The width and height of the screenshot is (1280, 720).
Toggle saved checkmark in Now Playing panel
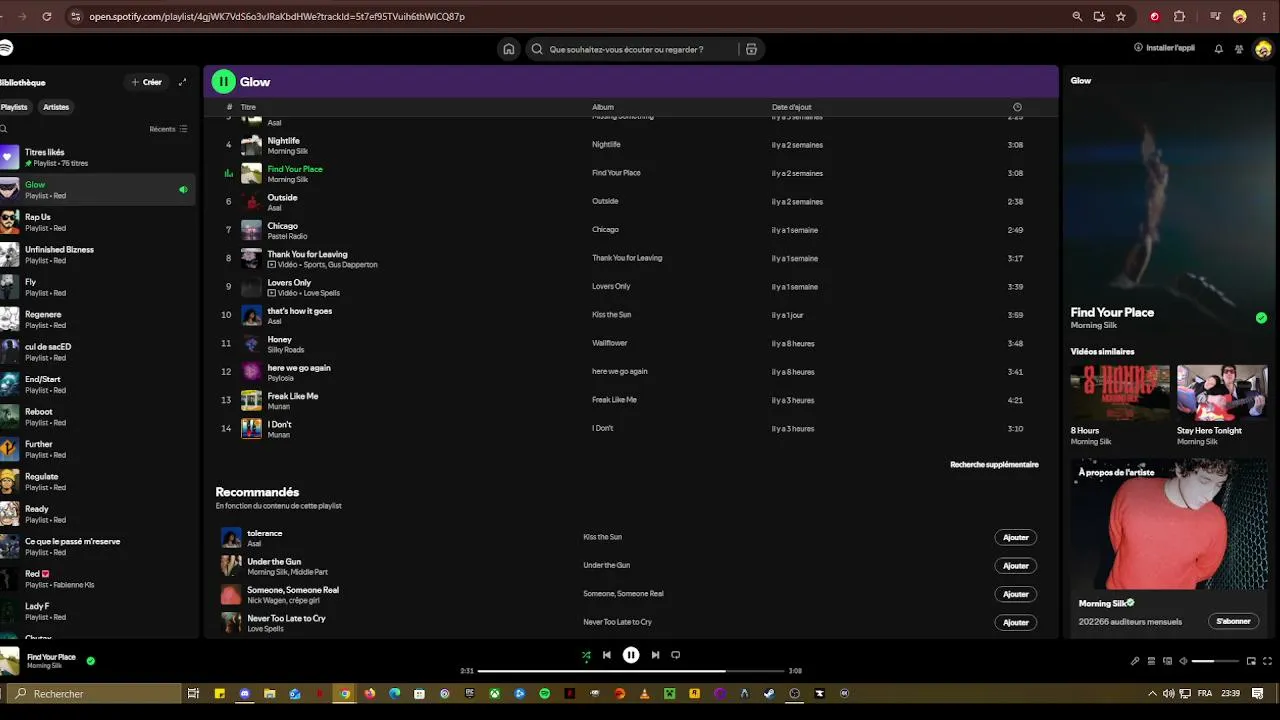(1261, 318)
